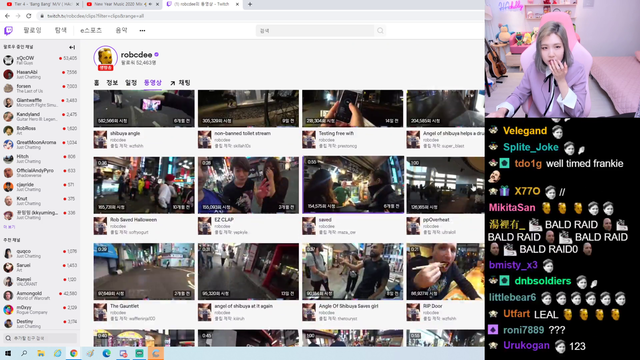Expand followed channels with 더 보기 link
This screenshot has width=640, height=360.
point(9,227)
